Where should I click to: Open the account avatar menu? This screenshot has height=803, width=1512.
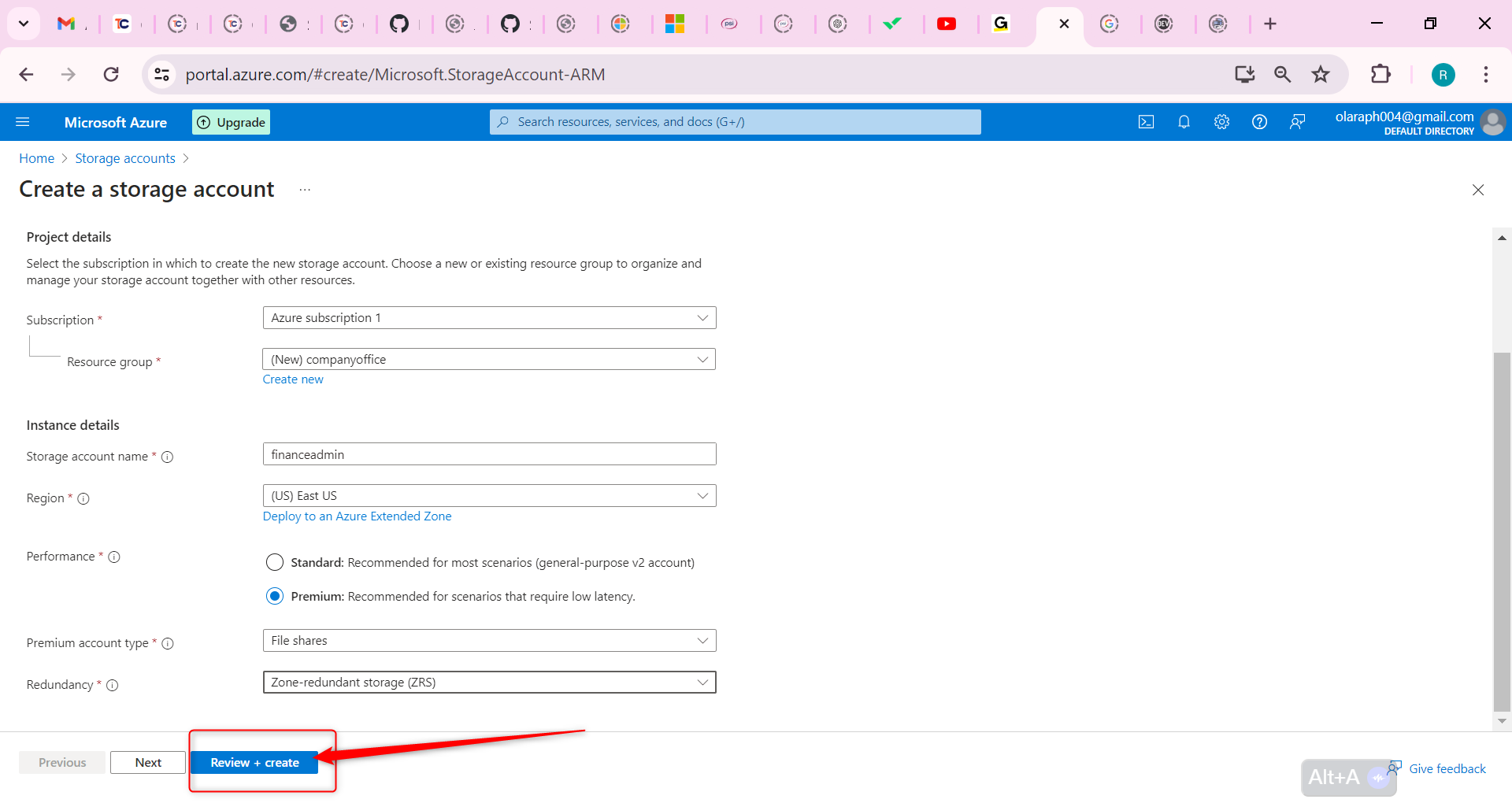[1493, 122]
